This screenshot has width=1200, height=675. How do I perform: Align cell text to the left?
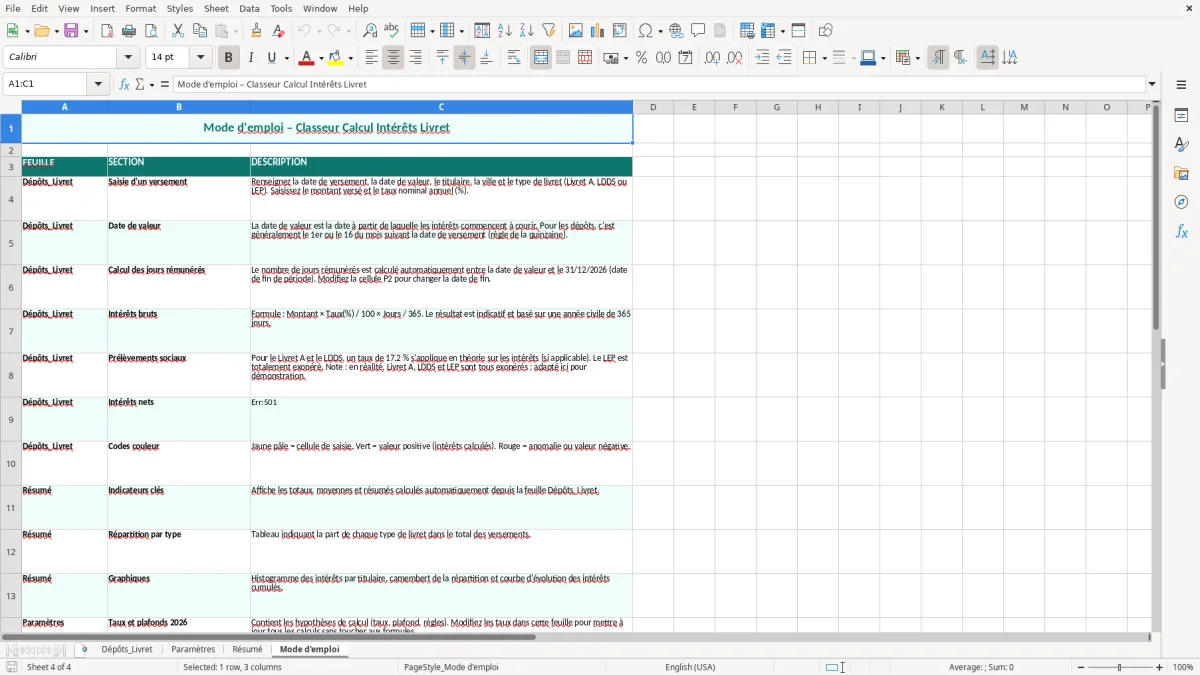click(x=372, y=58)
